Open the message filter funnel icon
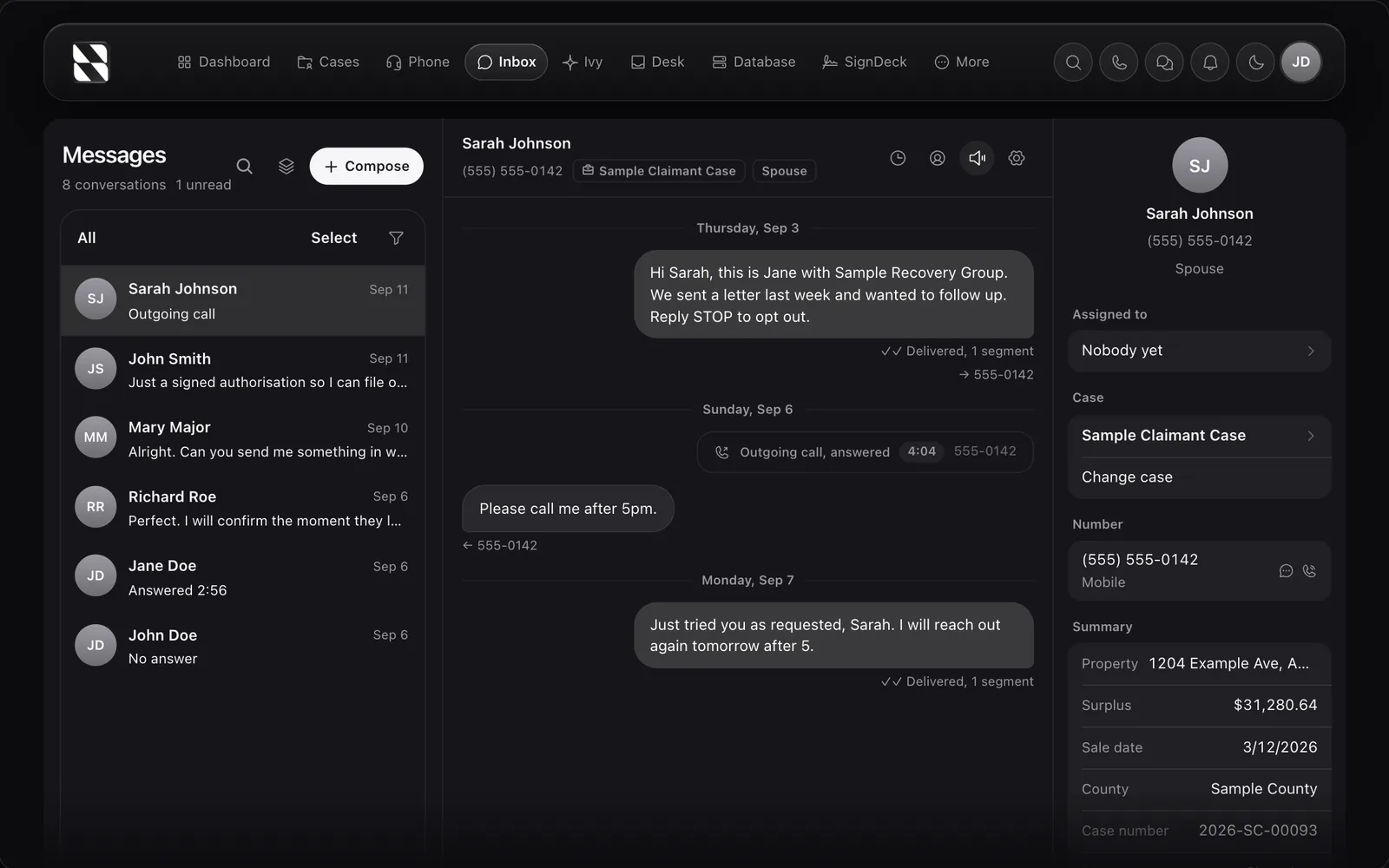 click(396, 238)
